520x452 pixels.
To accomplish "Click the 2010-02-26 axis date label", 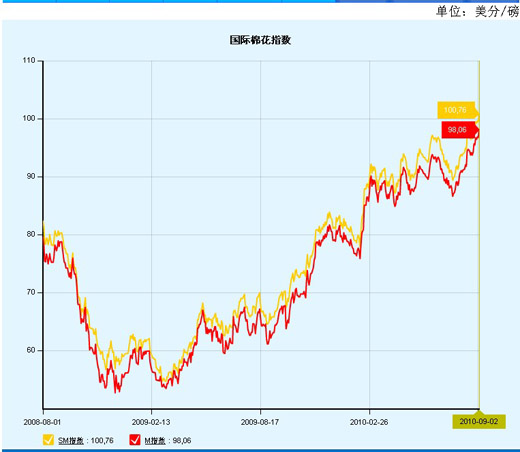I will (369, 422).
